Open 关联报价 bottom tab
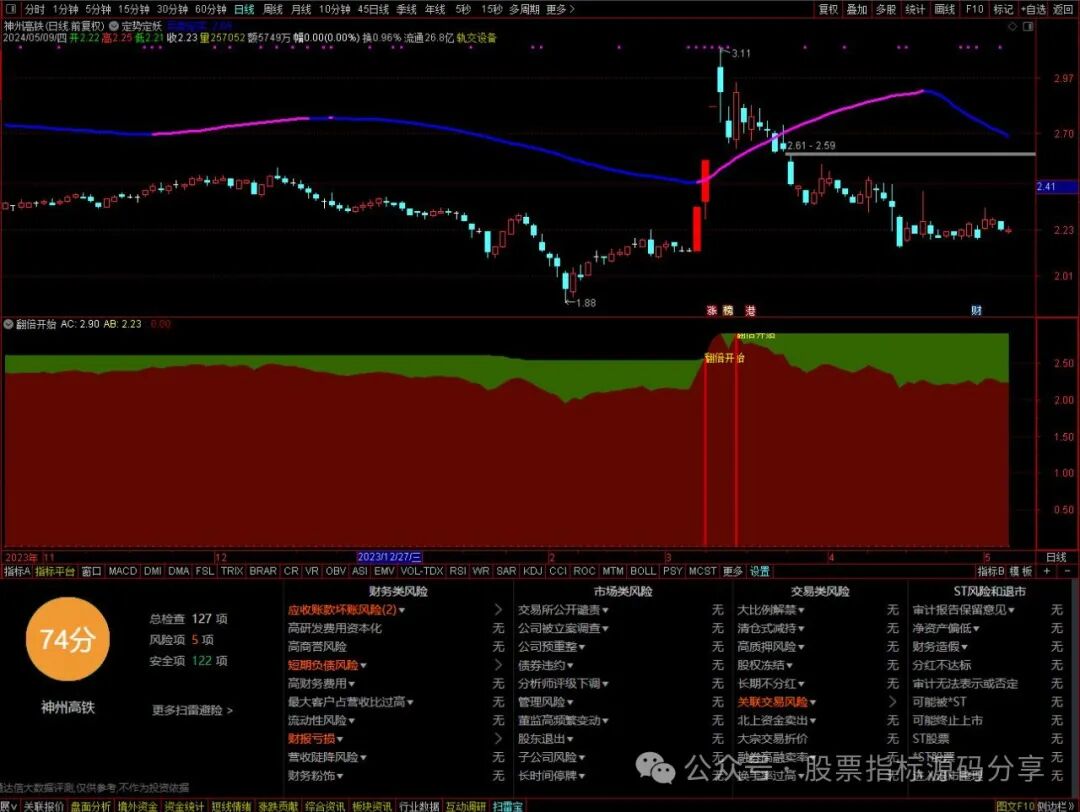The width and height of the screenshot is (1080, 812). (x=43, y=806)
